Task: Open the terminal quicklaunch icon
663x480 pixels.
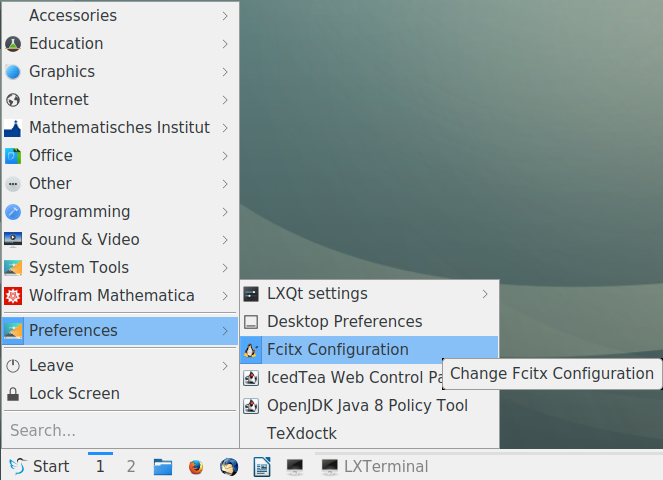Action: click(295, 466)
